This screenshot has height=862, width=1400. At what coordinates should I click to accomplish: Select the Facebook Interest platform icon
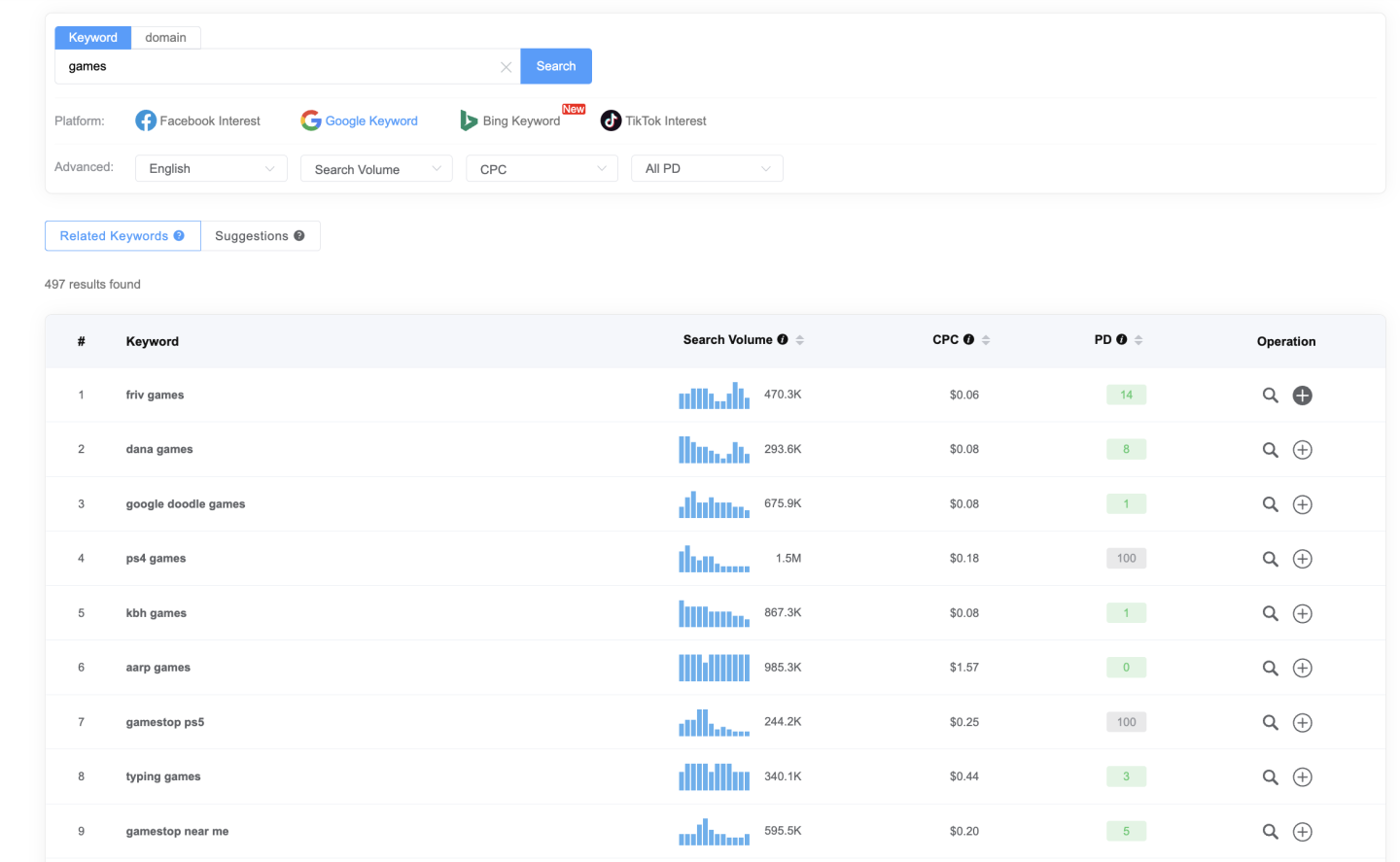(145, 120)
